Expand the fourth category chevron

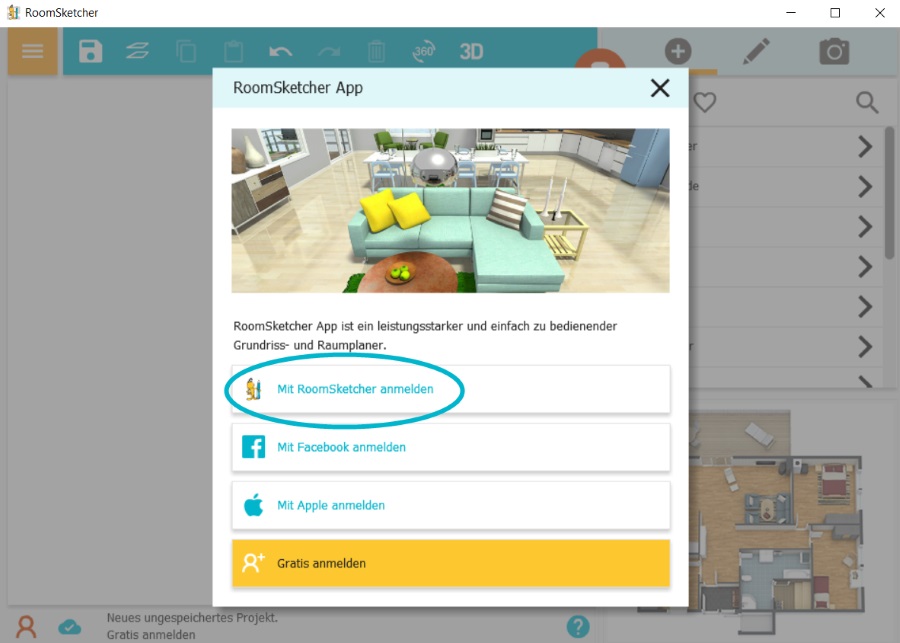865,266
